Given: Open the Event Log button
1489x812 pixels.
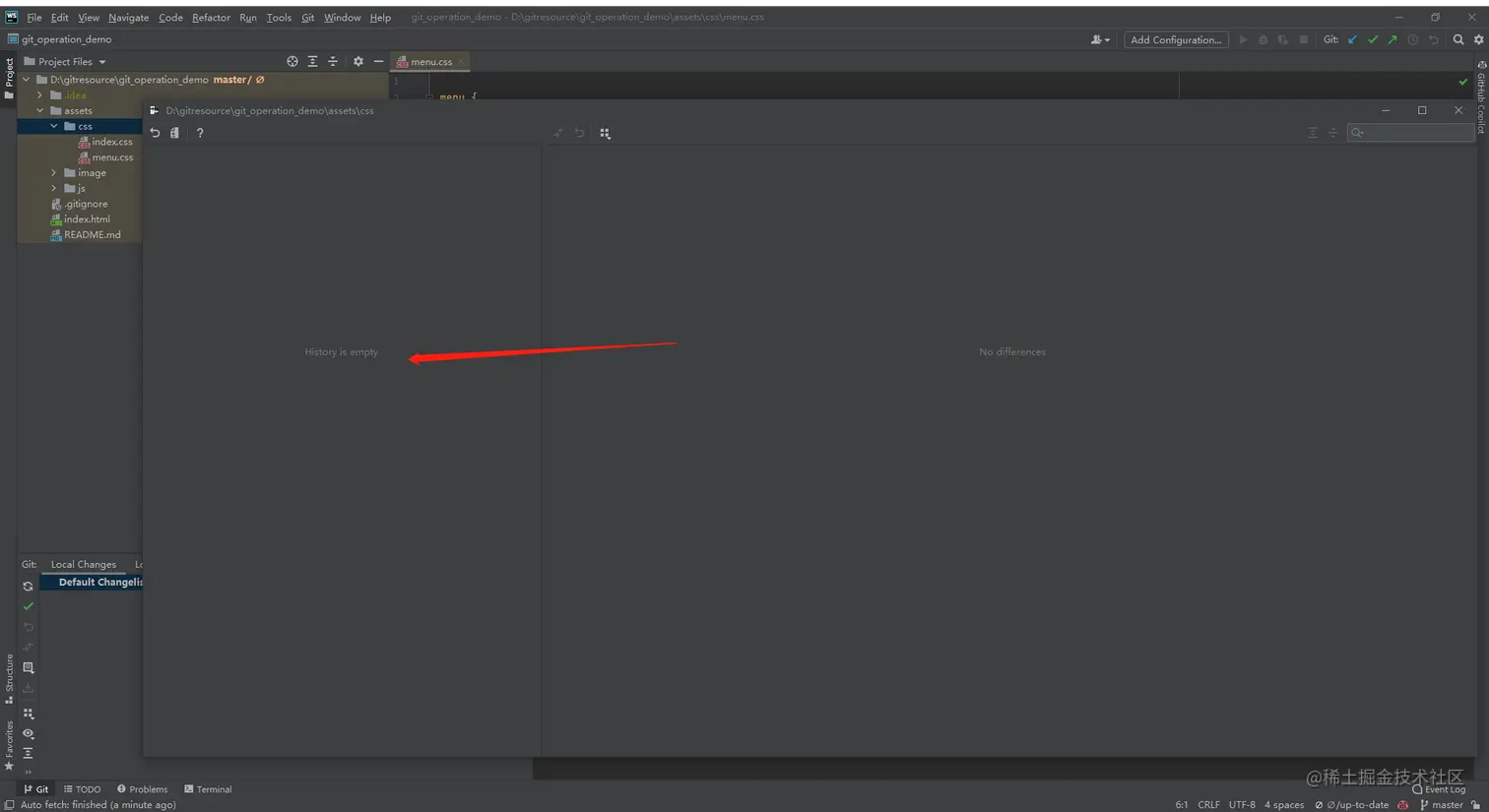Looking at the screenshot, I should pos(1439,789).
